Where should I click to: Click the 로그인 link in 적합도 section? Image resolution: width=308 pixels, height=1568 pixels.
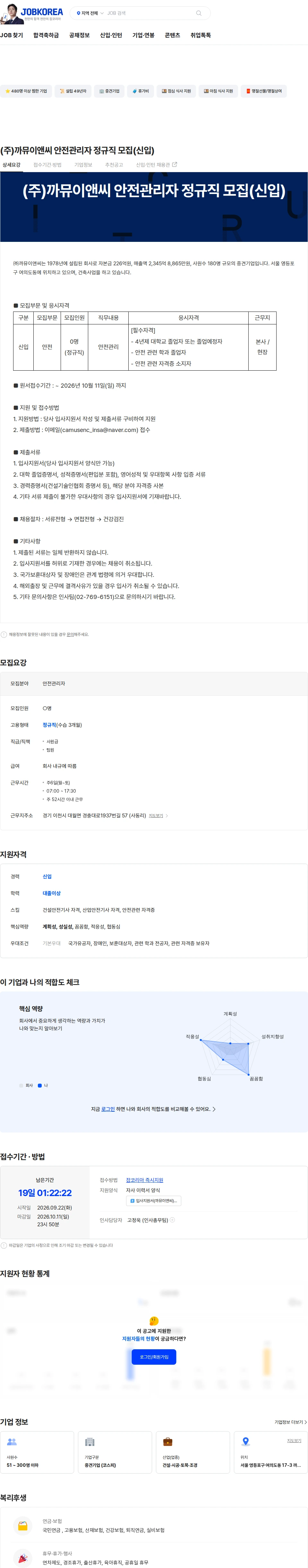(x=108, y=1109)
